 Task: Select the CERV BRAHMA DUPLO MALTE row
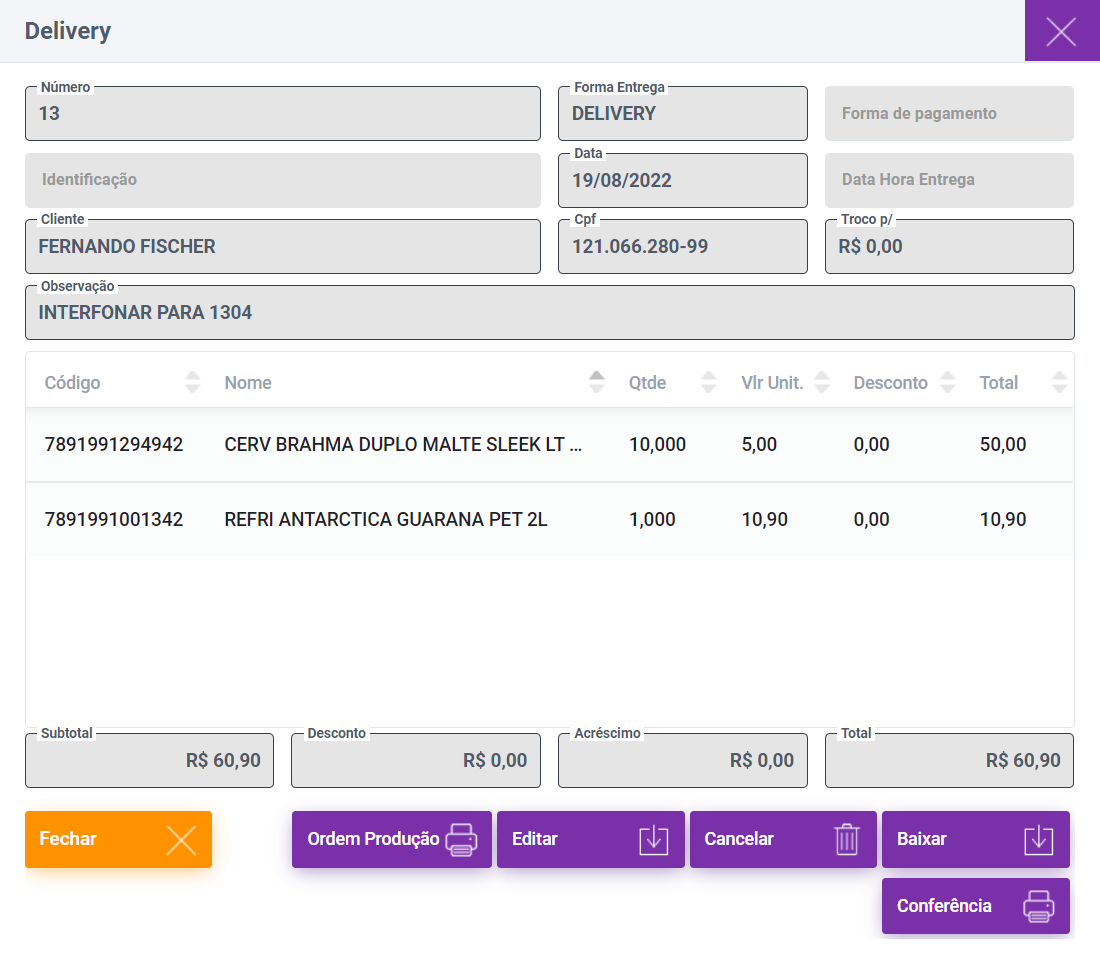tap(403, 445)
